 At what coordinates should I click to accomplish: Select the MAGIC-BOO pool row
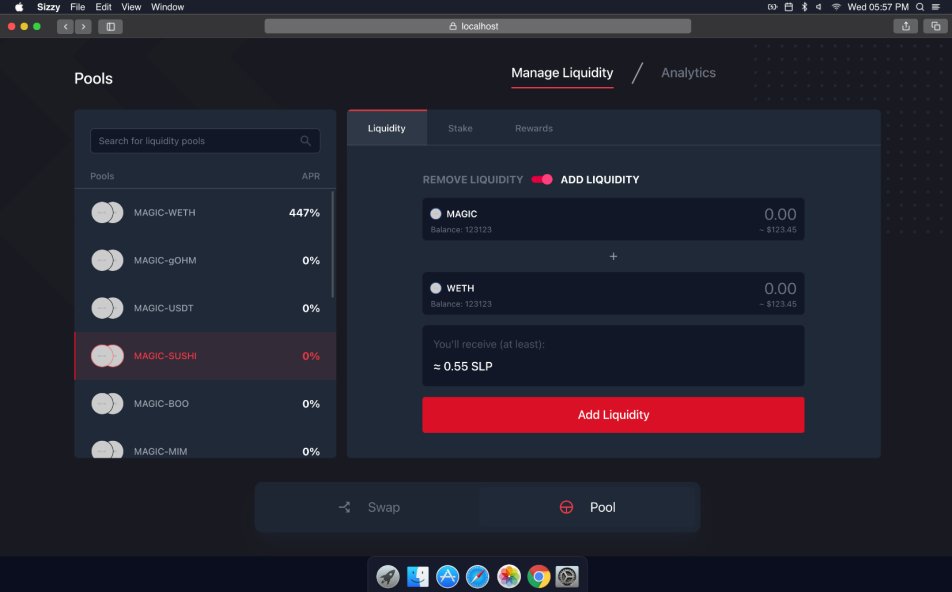(x=205, y=404)
